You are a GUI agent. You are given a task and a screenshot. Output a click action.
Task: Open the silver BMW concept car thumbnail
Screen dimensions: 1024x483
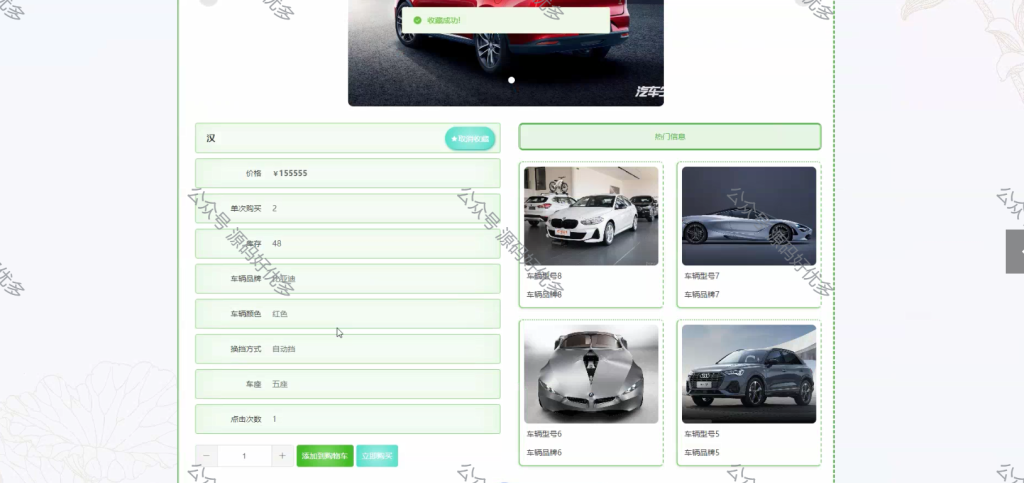[591, 374]
